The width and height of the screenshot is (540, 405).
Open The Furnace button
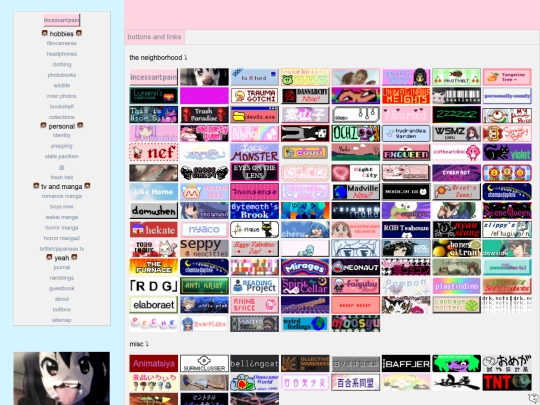click(x=154, y=267)
